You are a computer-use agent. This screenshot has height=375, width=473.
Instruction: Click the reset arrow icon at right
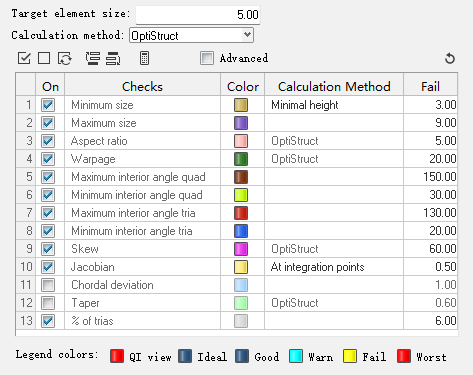450,58
